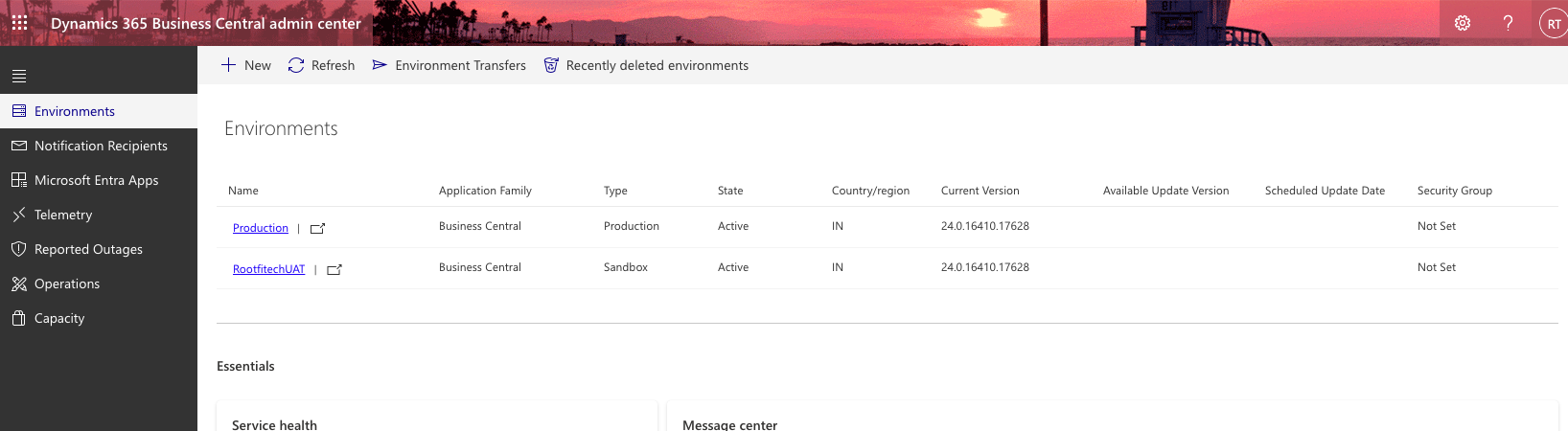Click Production row's IN country cell
The height and width of the screenshot is (431, 1568).
[838, 226]
